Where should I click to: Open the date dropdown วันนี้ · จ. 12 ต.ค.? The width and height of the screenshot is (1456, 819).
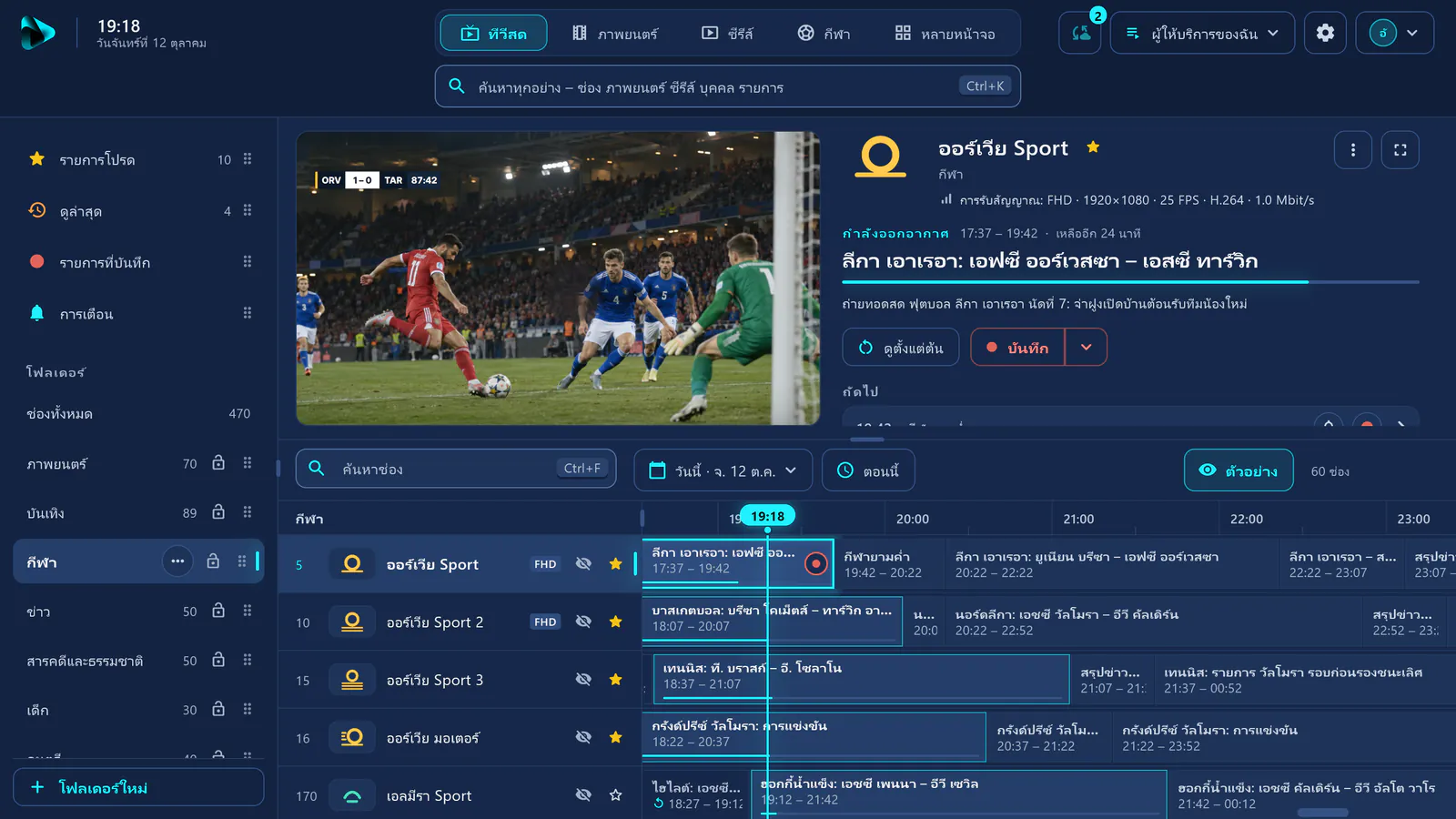[723, 470]
